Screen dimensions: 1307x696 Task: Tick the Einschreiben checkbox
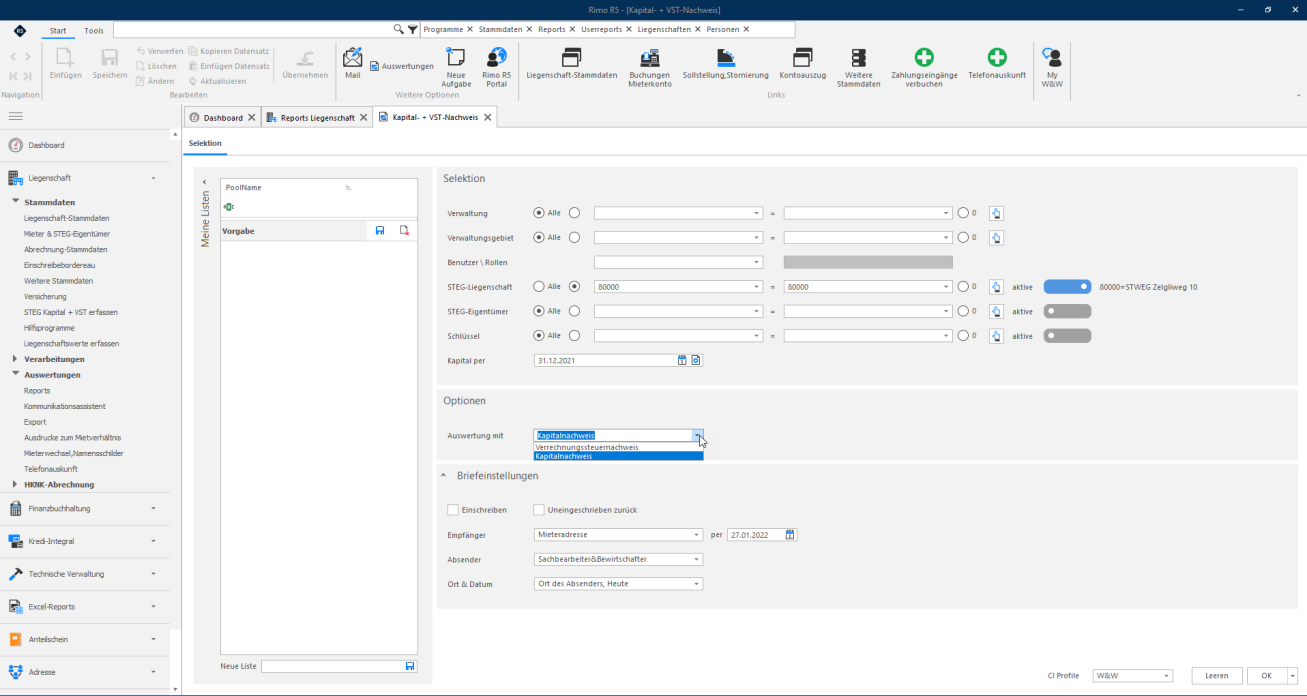click(x=453, y=510)
